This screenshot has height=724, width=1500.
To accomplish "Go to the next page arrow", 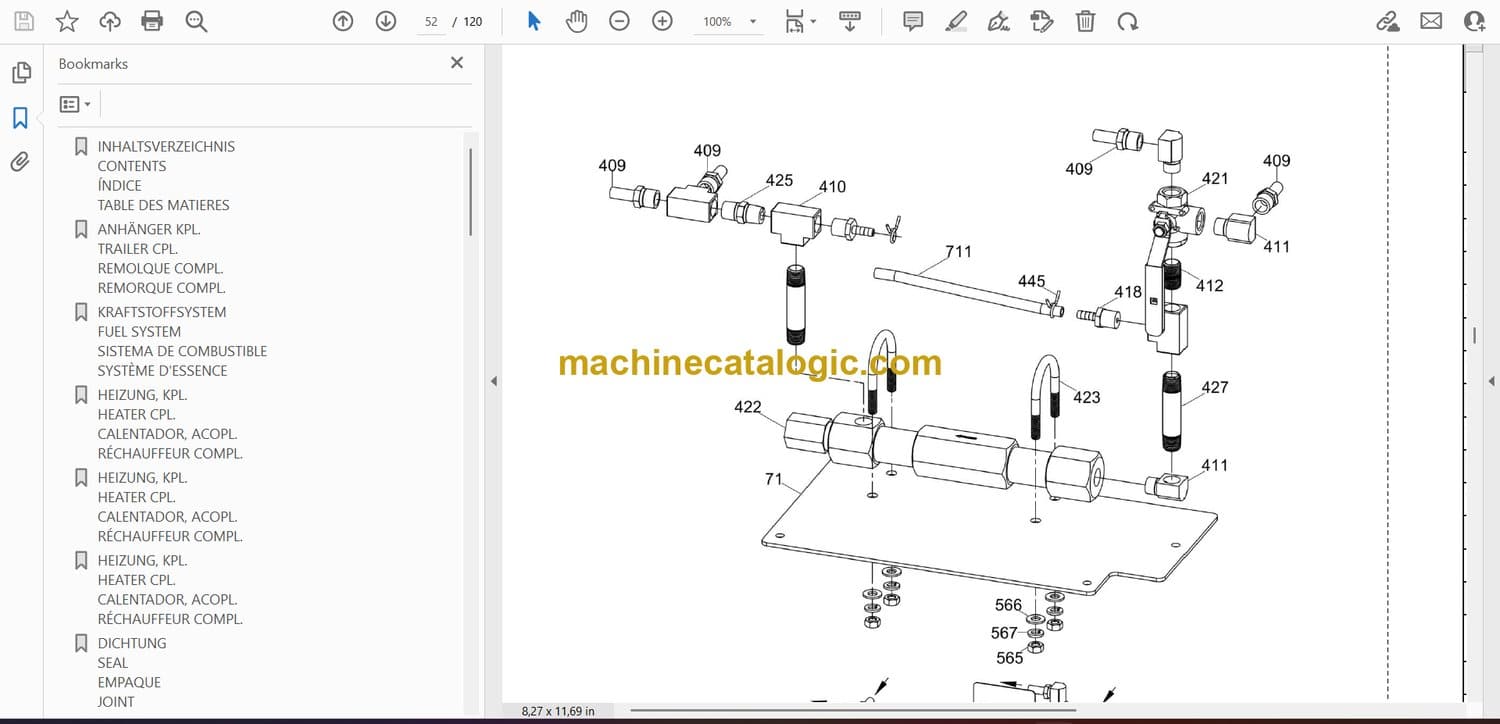I will point(386,21).
